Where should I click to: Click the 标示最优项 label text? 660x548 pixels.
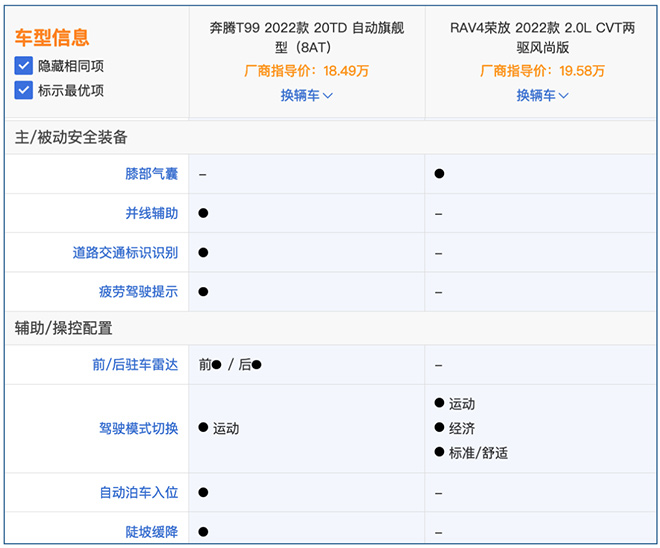click(71, 90)
